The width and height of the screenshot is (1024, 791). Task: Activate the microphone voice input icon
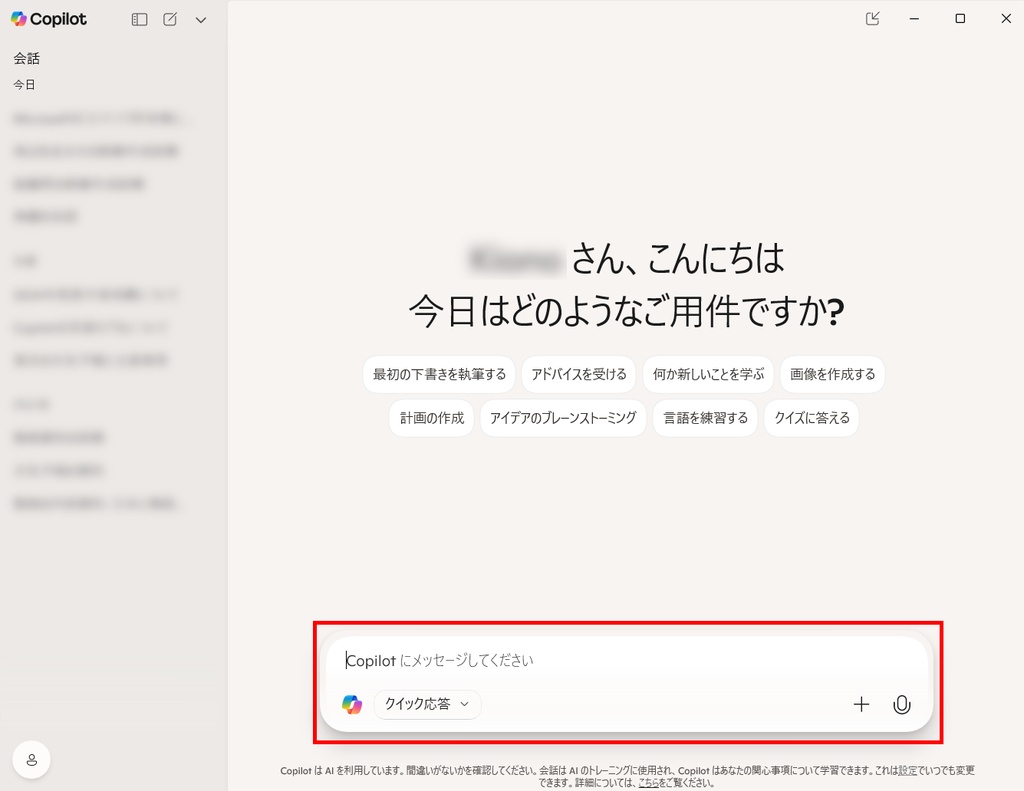(x=902, y=704)
